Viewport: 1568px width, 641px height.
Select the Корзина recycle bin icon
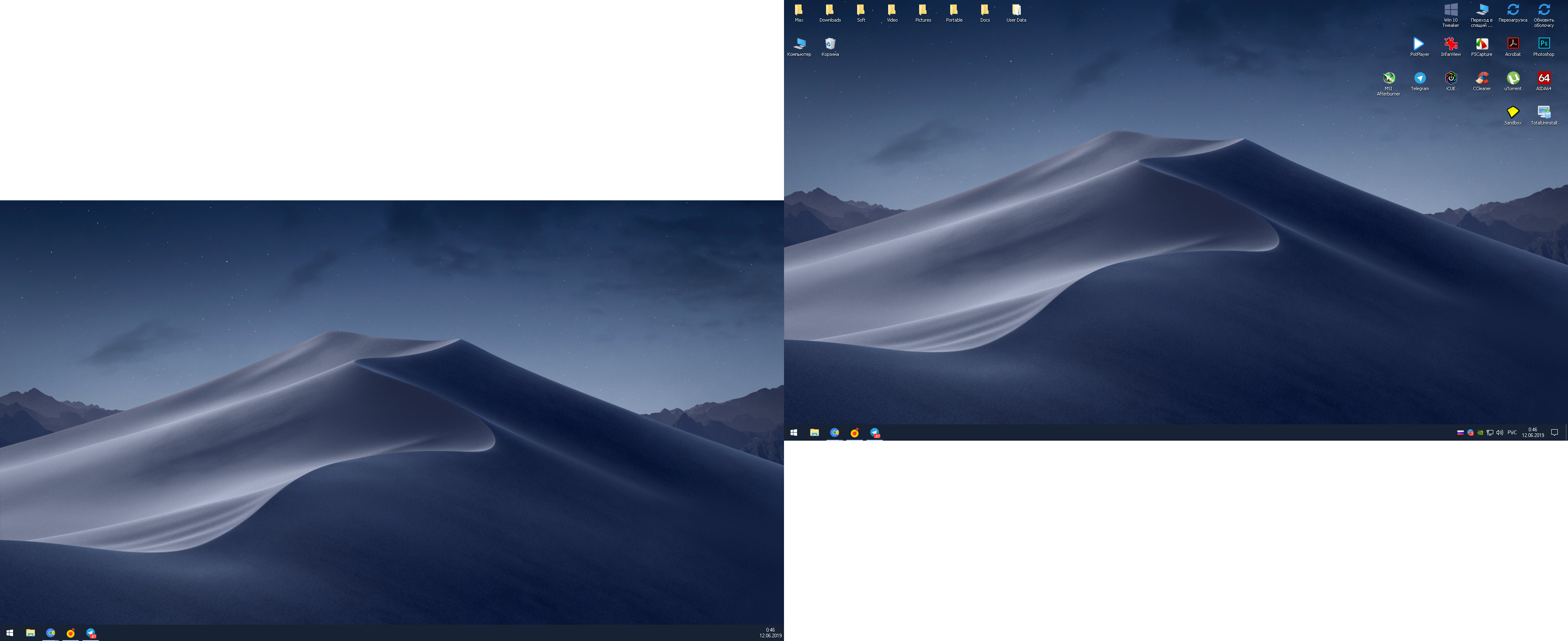(x=830, y=47)
